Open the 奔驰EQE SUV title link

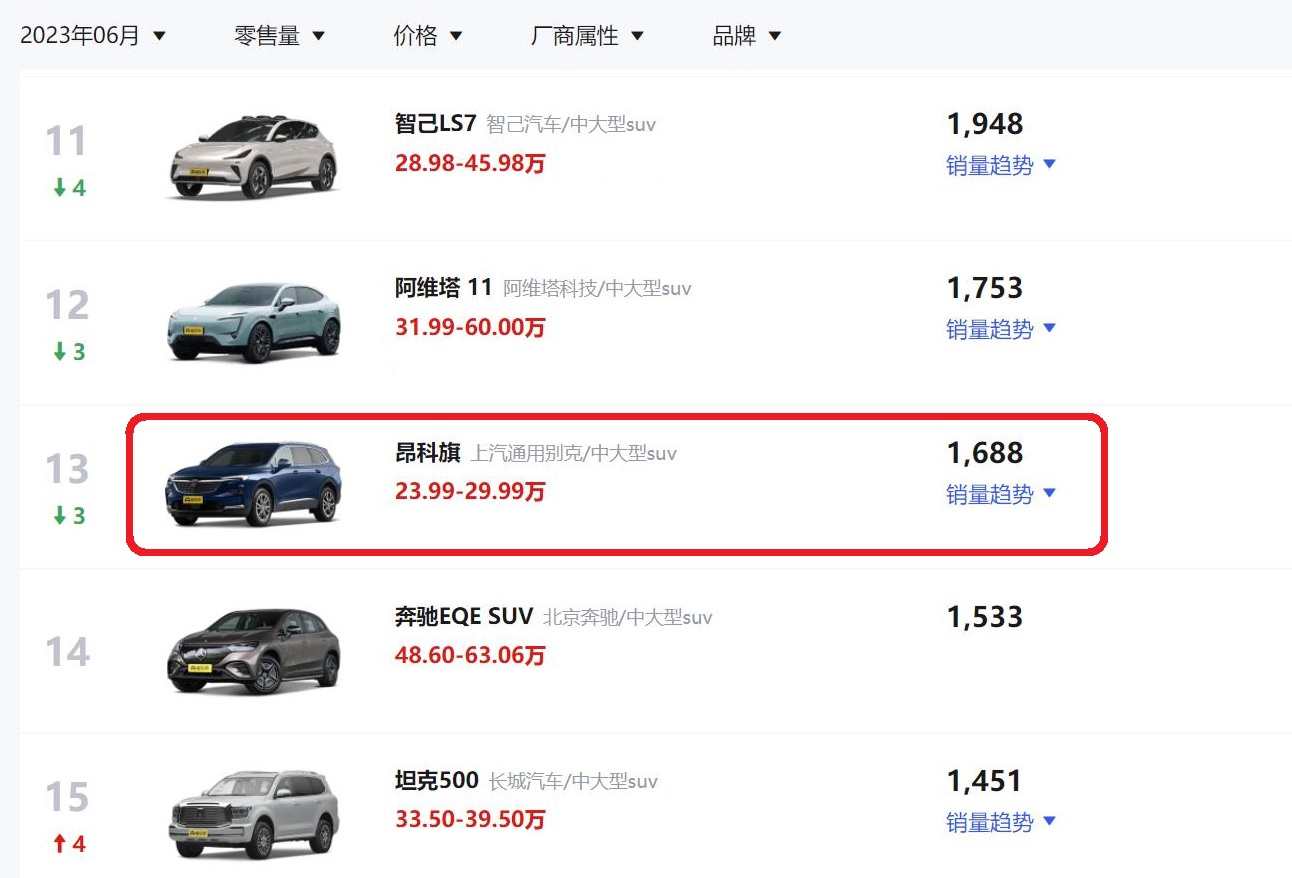pyautogui.click(x=464, y=617)
